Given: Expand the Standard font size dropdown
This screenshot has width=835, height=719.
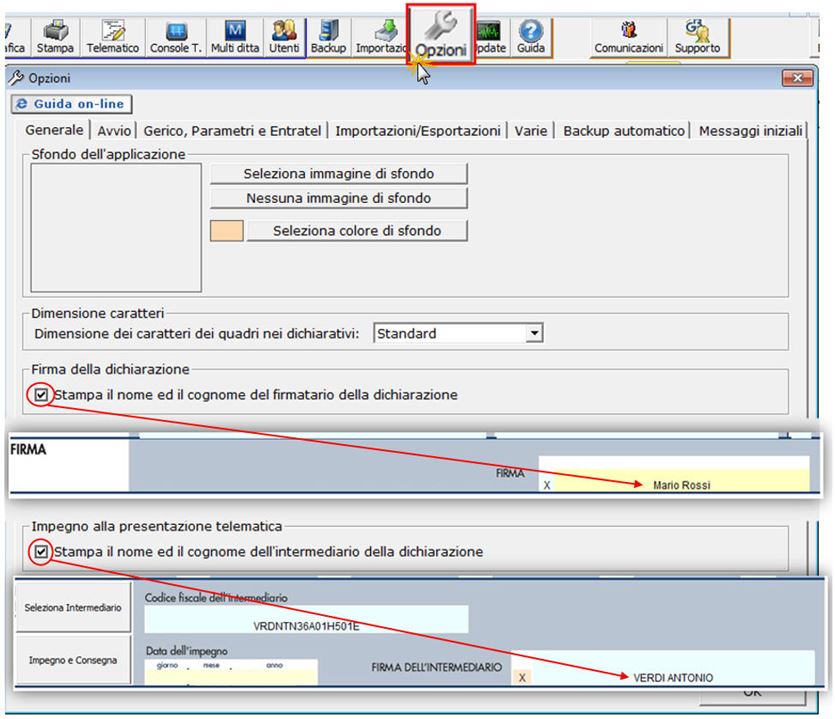Looking at the screenshot, I should 535,334.
